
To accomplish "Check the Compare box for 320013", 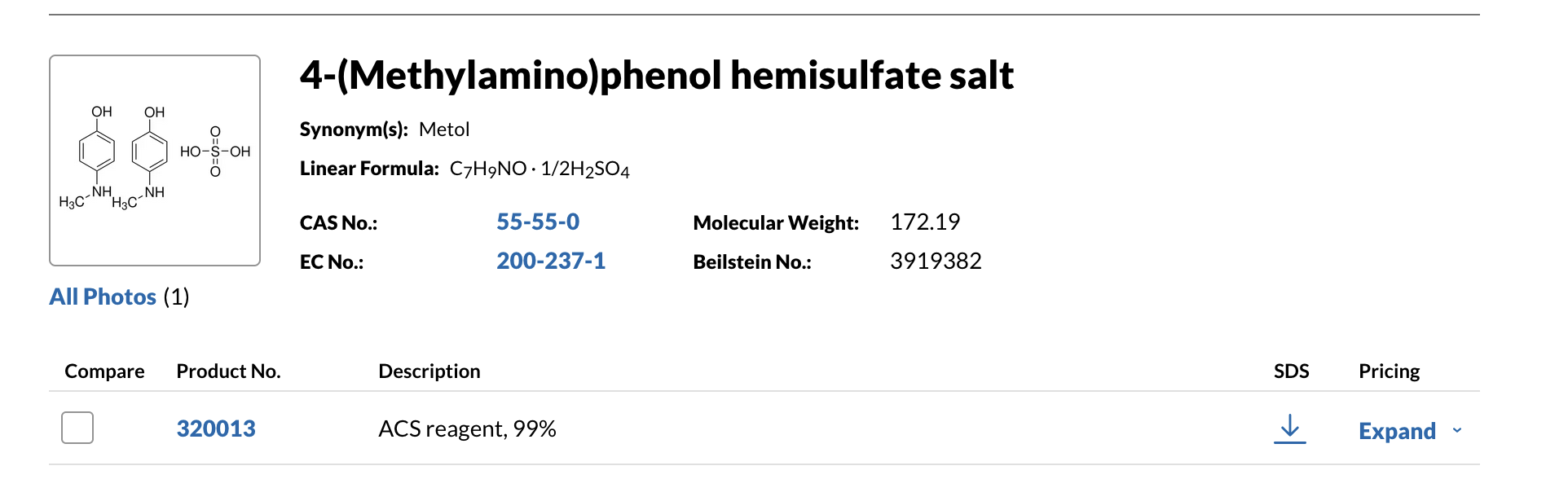I will coord(77,428).
